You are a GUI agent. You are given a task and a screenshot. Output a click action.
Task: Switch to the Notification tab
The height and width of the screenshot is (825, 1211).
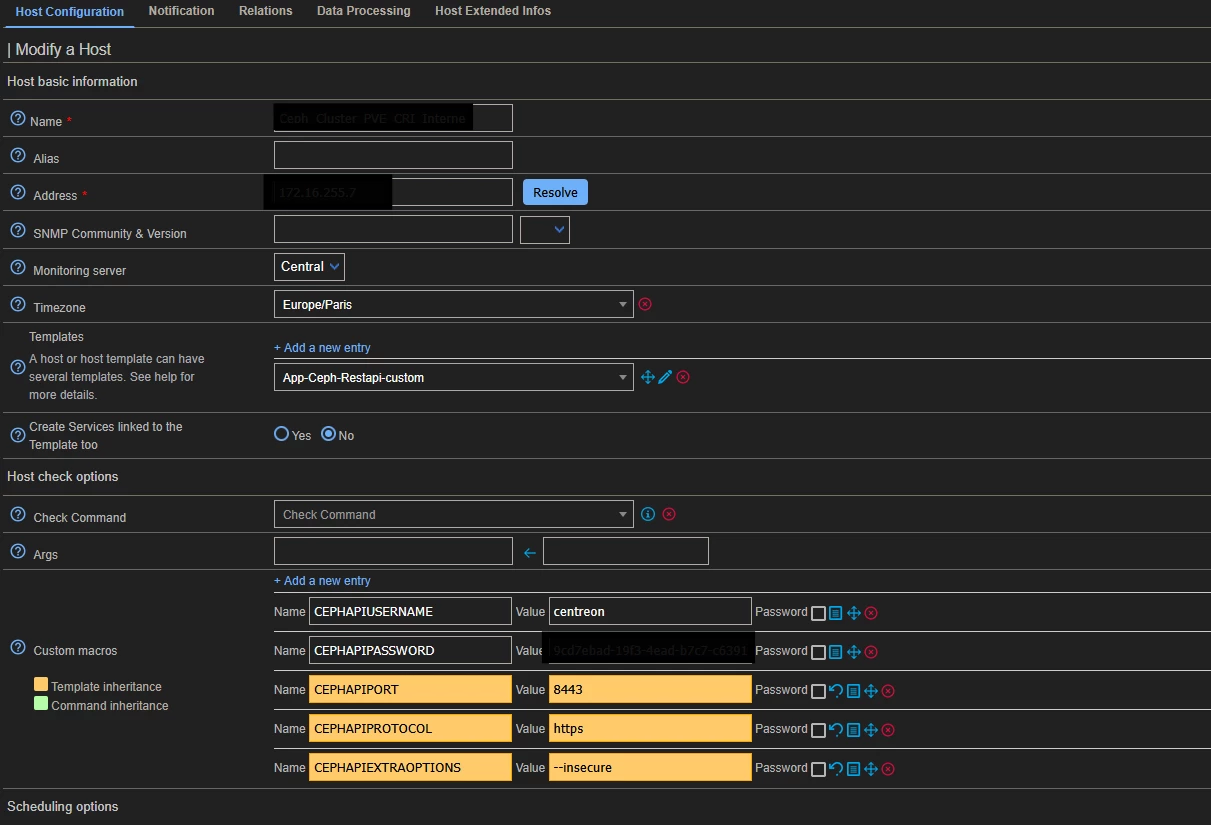pyautogui.click(x=181, y=11)
